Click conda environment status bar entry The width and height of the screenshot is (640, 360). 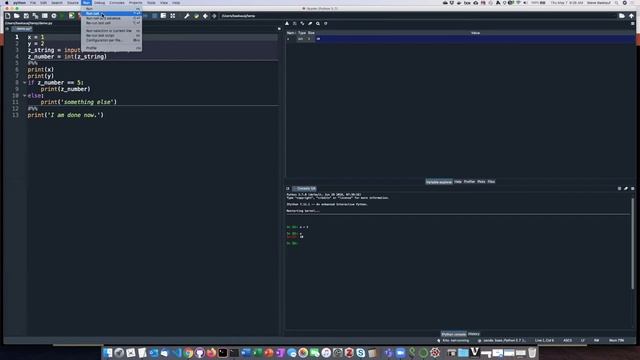coord(502,340)
